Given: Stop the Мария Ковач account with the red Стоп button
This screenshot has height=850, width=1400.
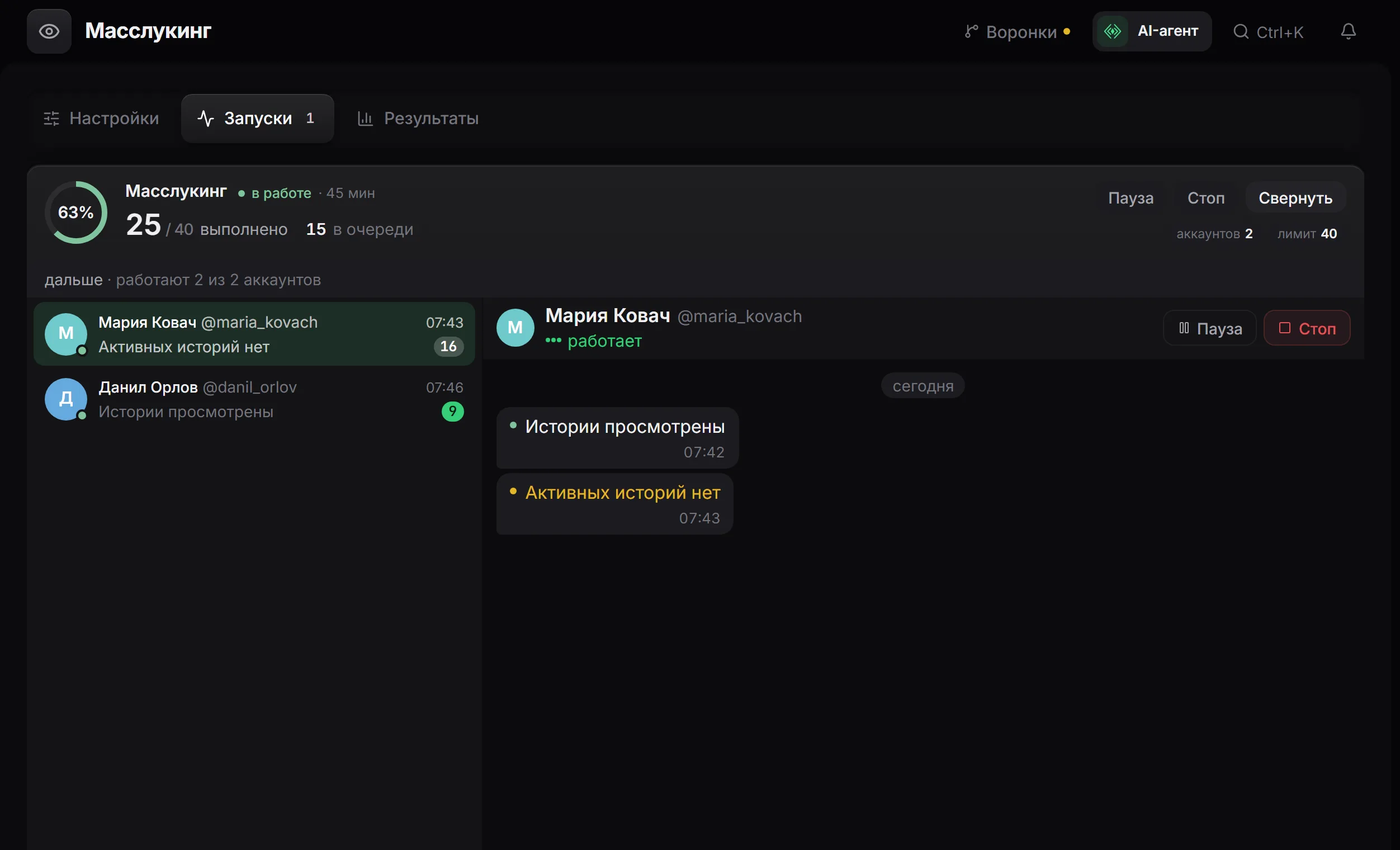Looking at the screenshot, I should [x=1306, y=328].
